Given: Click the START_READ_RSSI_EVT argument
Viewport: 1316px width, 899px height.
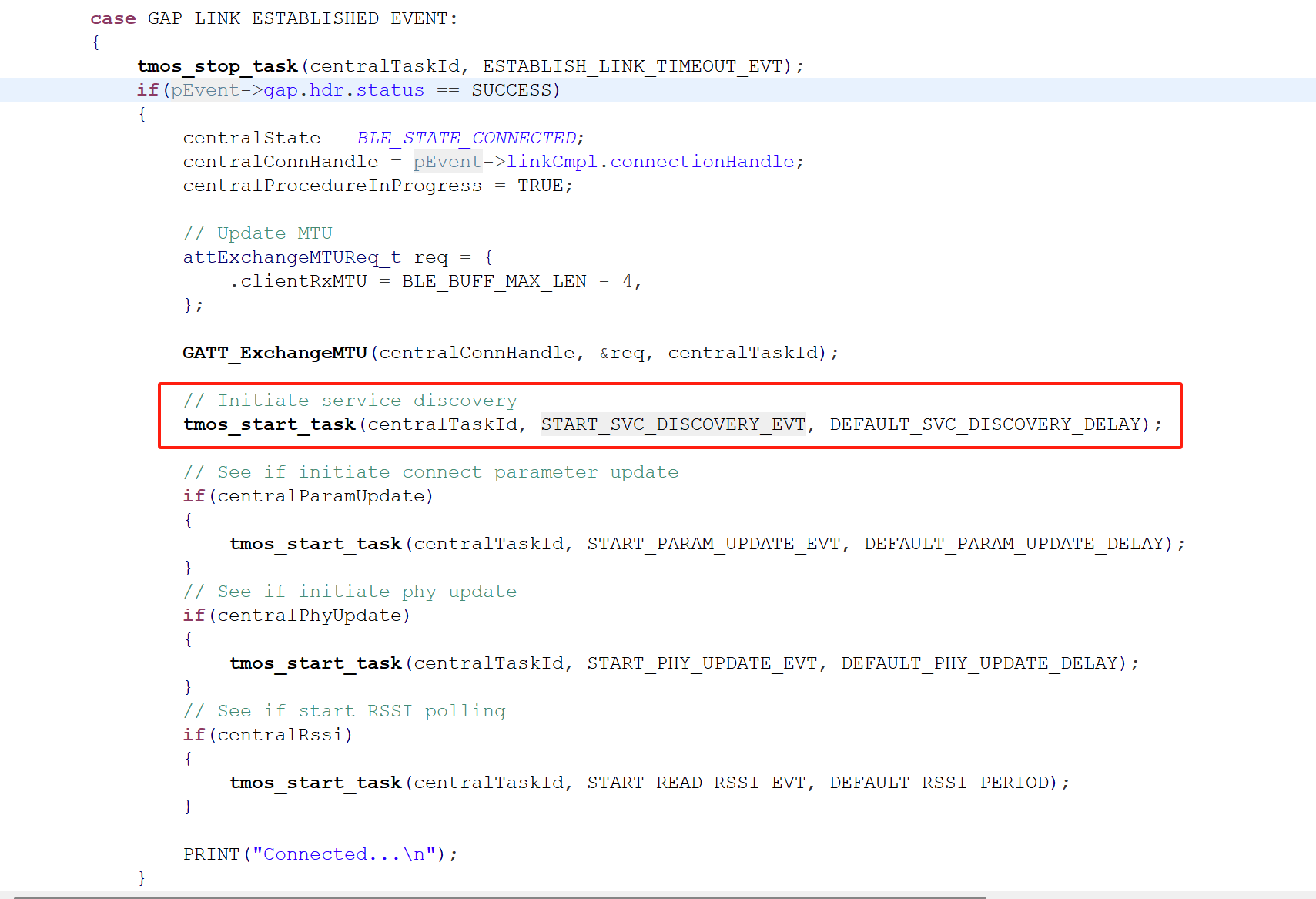Looking at the screenshot, I should tap(696, 783).
